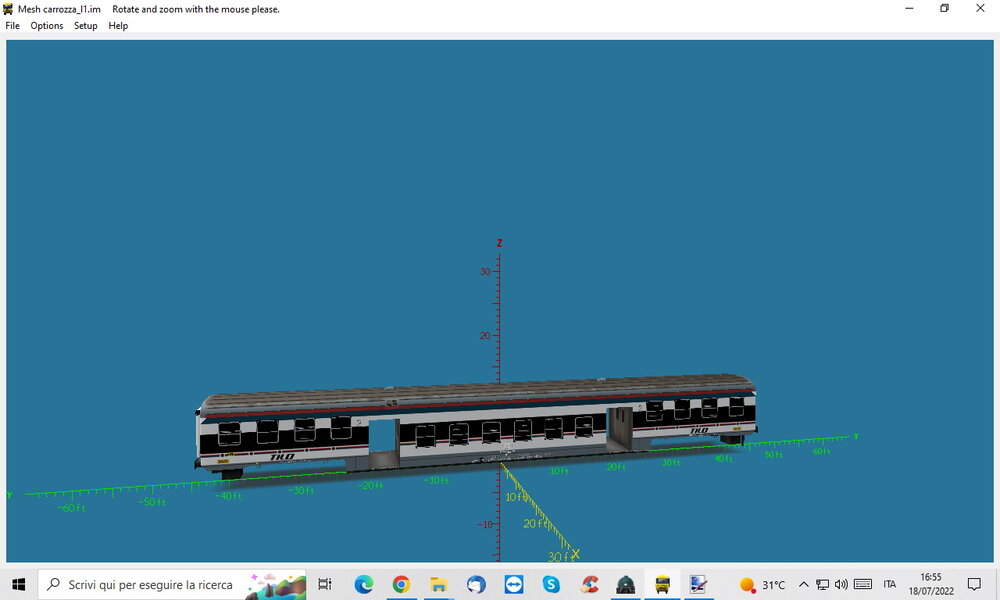
Task: Open the Options menu
Action: 47,26
